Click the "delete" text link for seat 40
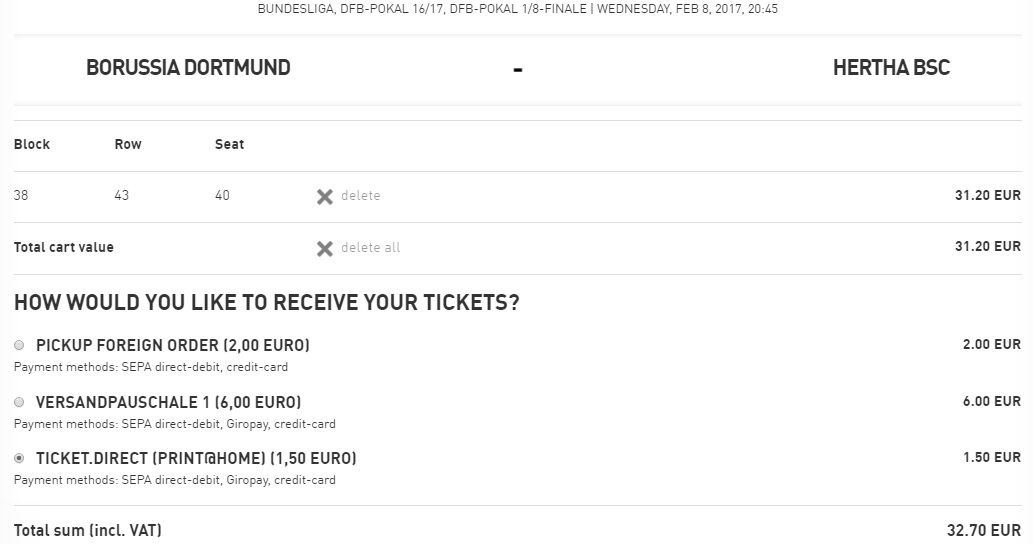The width and height of the screenshot is (1033, 544). pyautogui.click(x=360, y=196)
